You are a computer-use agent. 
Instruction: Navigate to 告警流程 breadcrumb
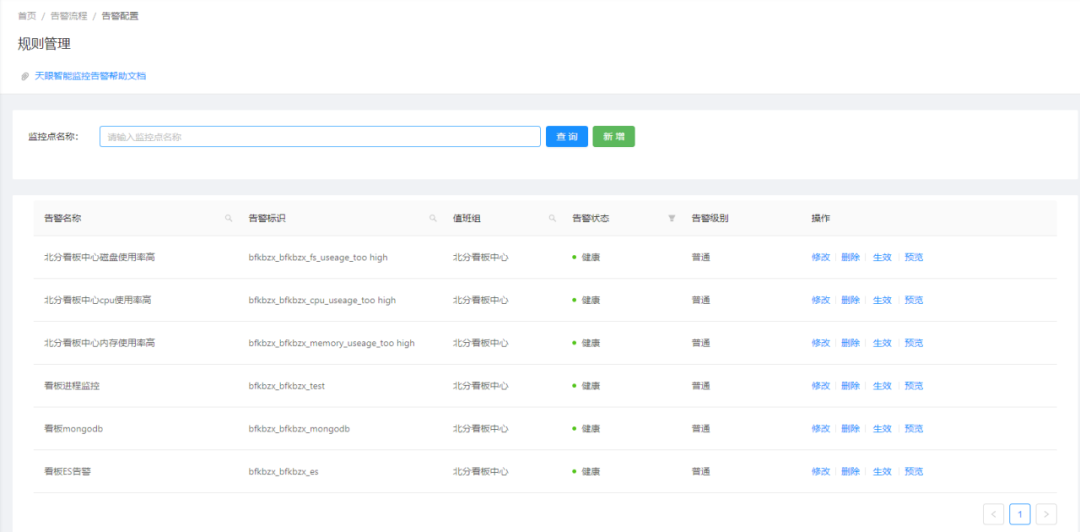[65, 16]
